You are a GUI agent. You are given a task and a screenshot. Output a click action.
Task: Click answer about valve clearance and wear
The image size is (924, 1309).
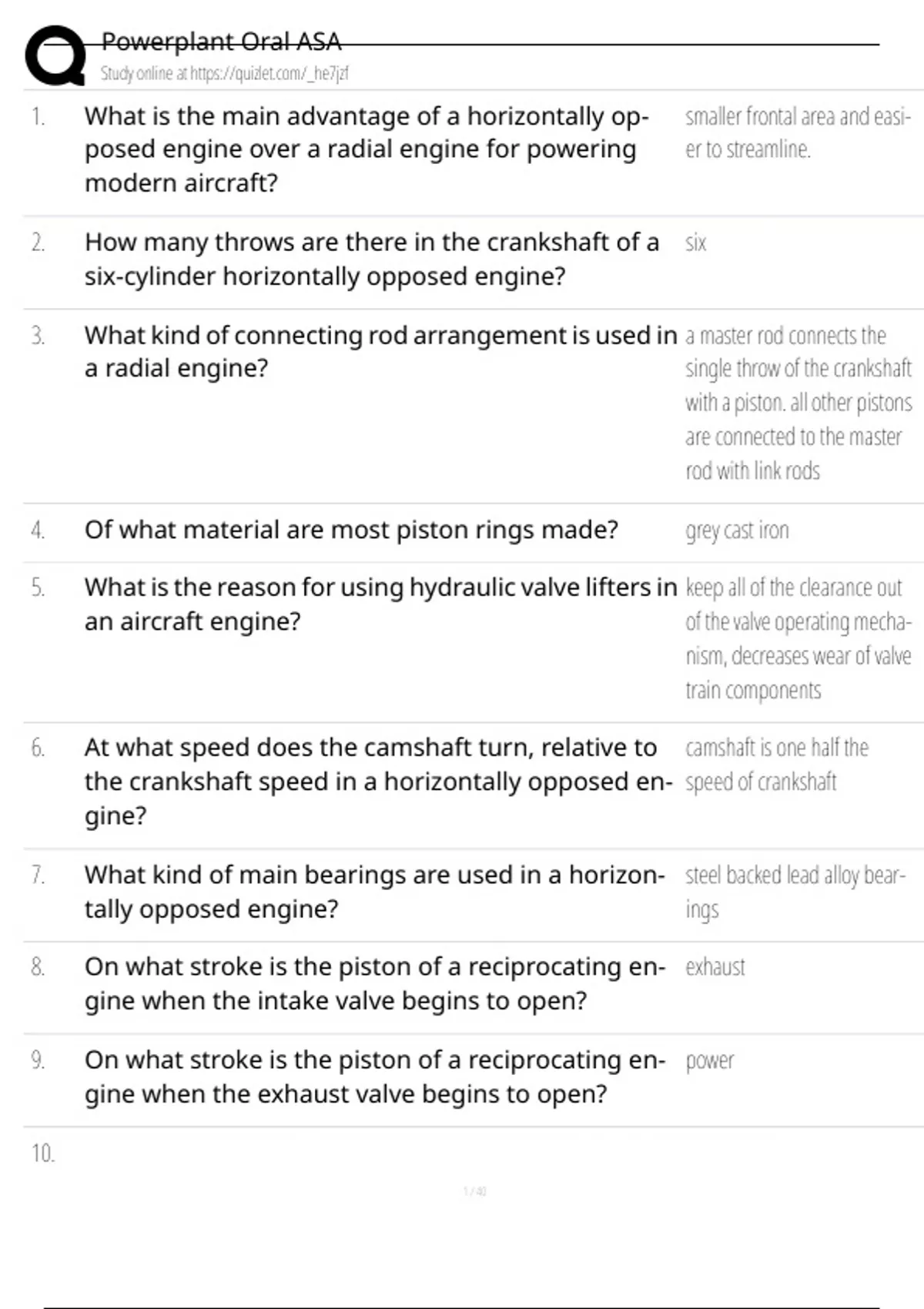(798, 639)
